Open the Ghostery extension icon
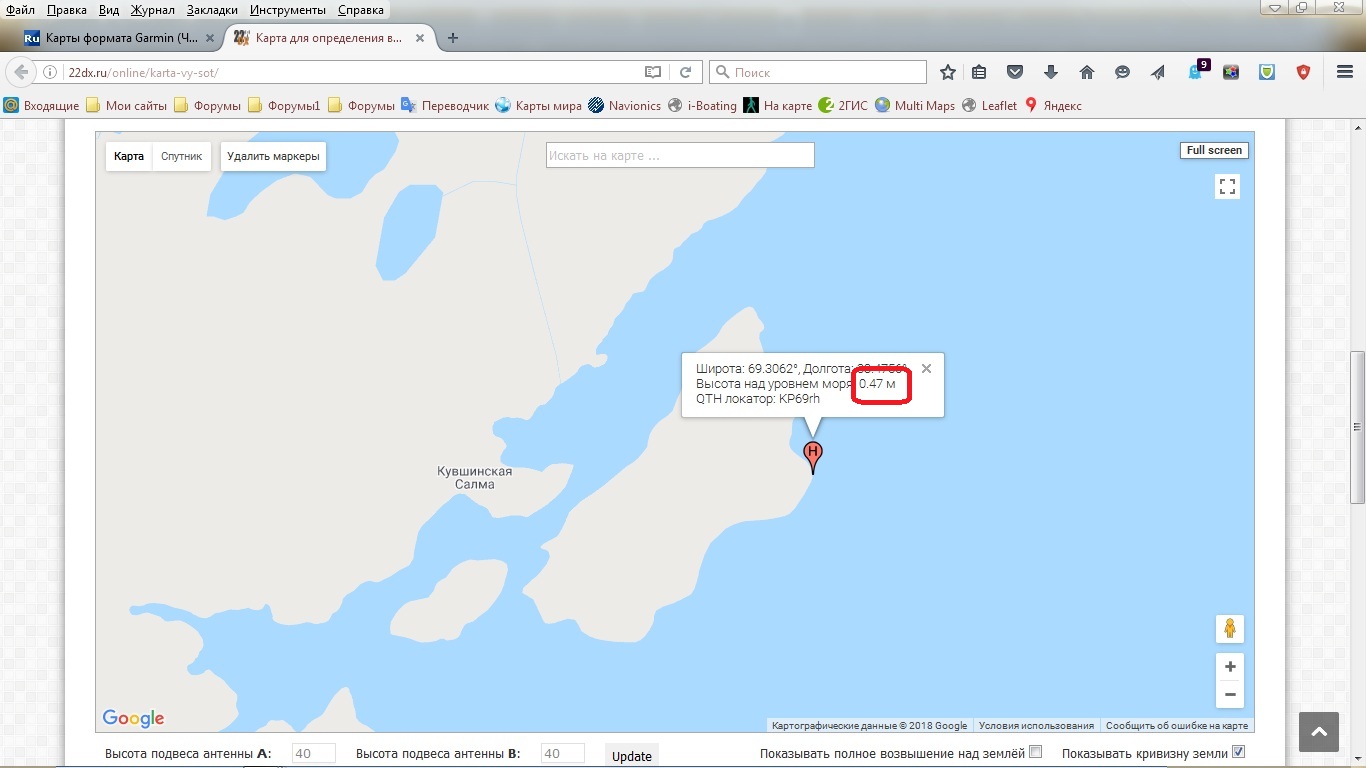Image resolution: width=1366 pixels, height=768 pixels. (x=1195, y=72)
